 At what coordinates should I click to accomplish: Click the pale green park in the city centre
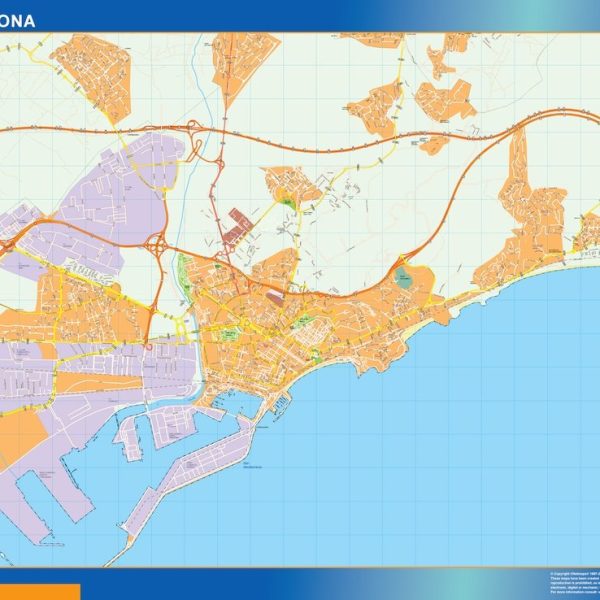[231, 334]
